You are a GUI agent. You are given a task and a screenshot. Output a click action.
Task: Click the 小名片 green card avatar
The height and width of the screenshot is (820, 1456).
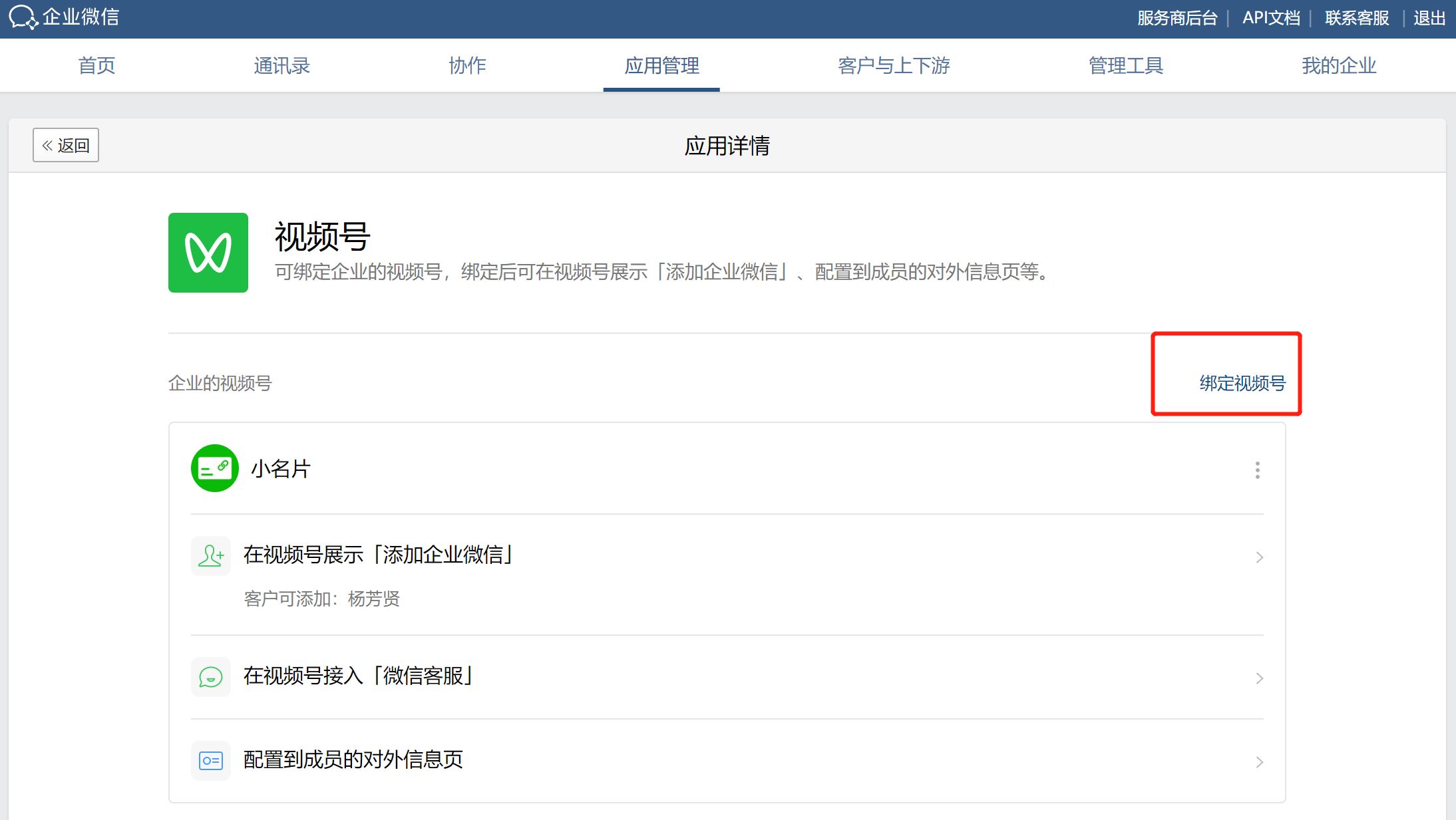pyautogui.click(x=214, y=468)
